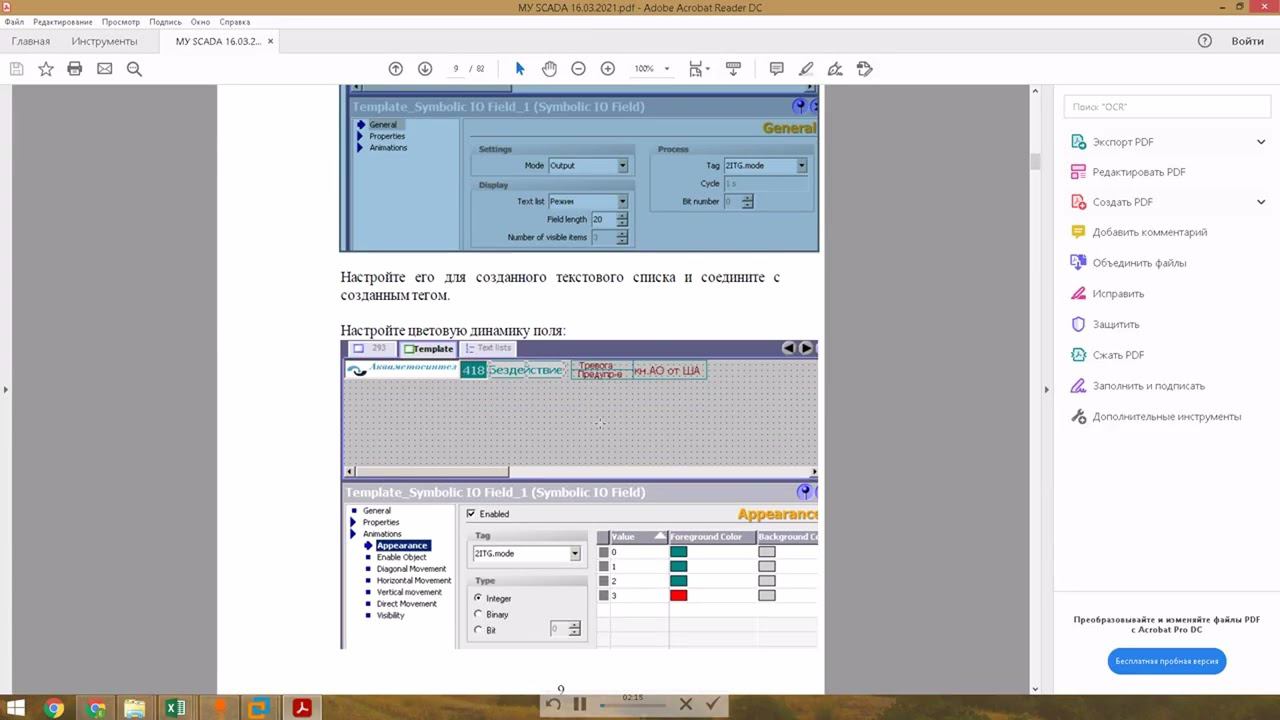Open the Help question mark icon
The width and height of the screenshot is (1280, 720).
[x=1205, y=41]
